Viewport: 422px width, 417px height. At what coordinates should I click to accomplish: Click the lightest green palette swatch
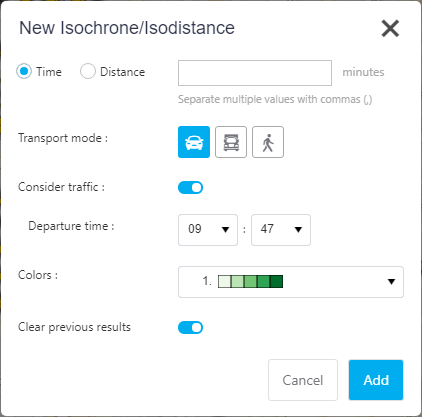click(224, 282)
